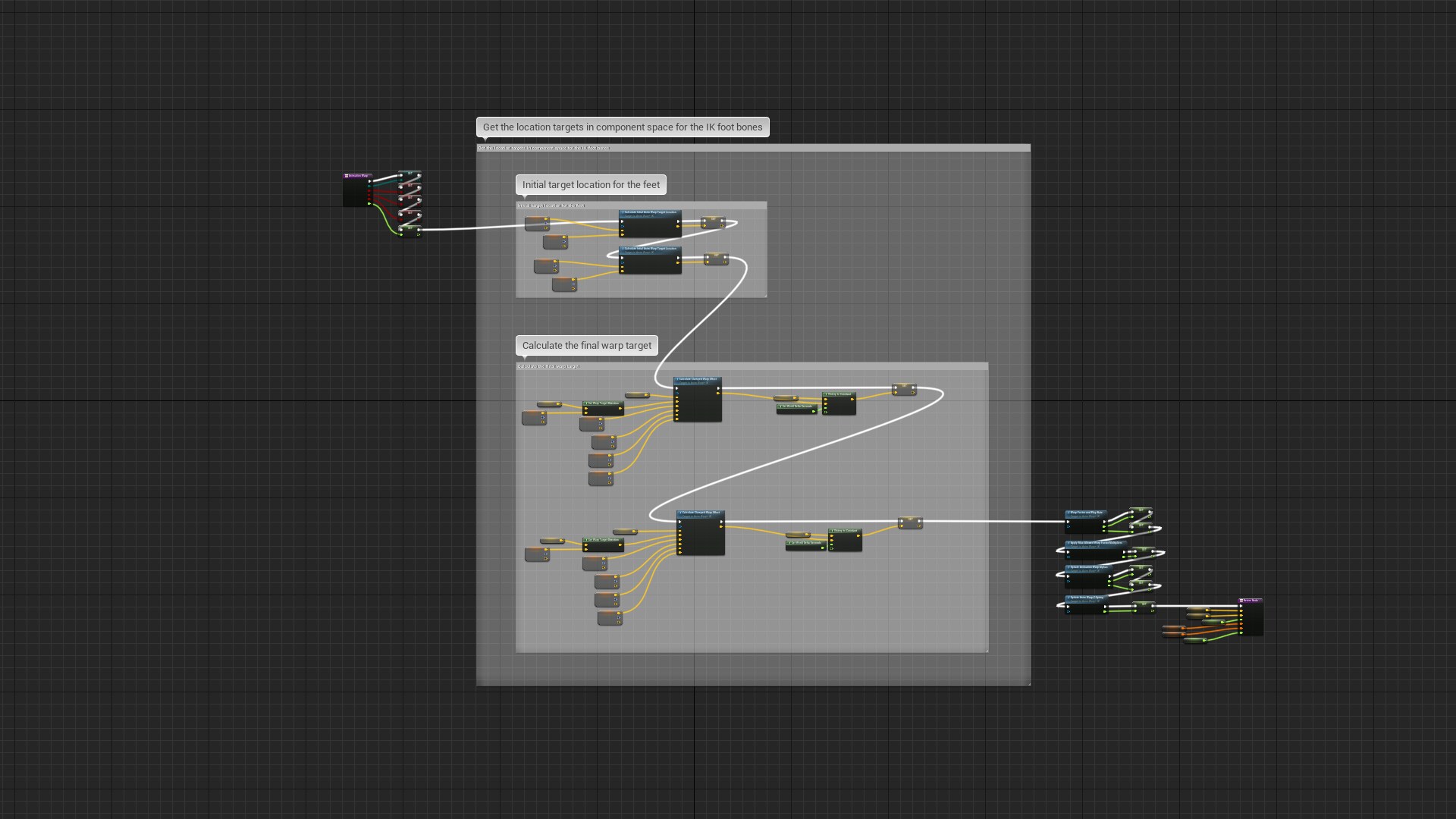This screenshot has height=819, width=1456.
Task: Select the Apply Max Allowed Warp Factor Multipliers node
Action: (1094, 544)
